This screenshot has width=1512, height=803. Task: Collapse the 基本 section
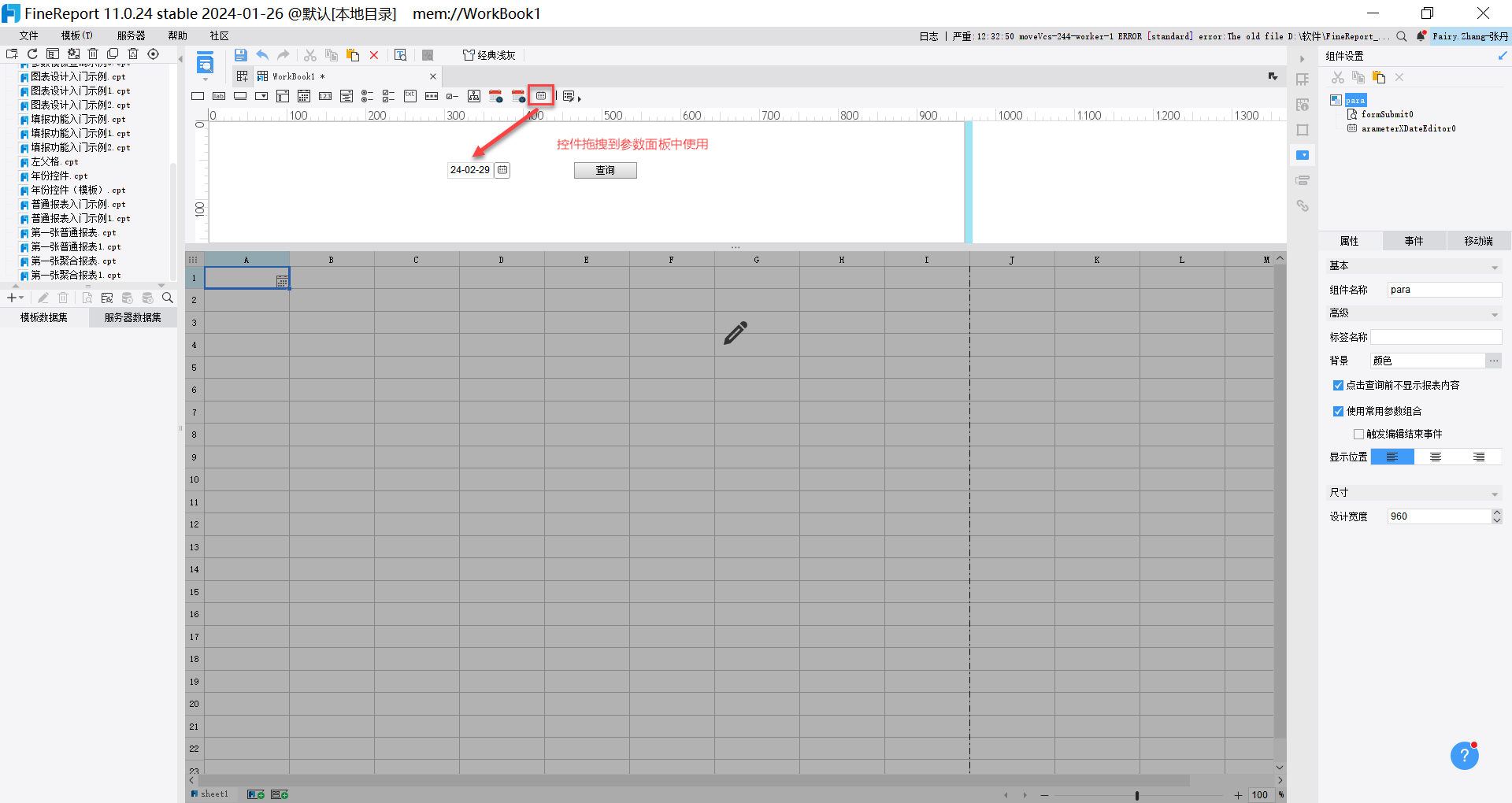(1495, 268)
